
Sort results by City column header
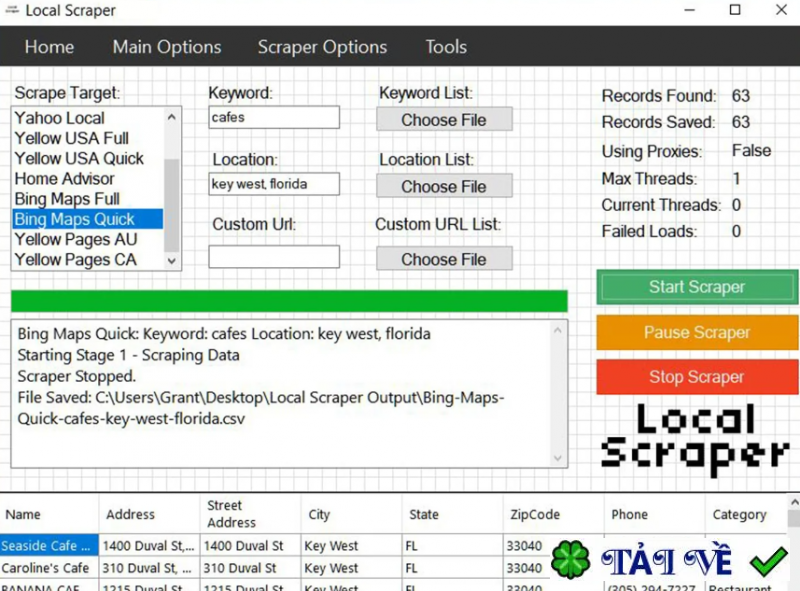(351, 514)
